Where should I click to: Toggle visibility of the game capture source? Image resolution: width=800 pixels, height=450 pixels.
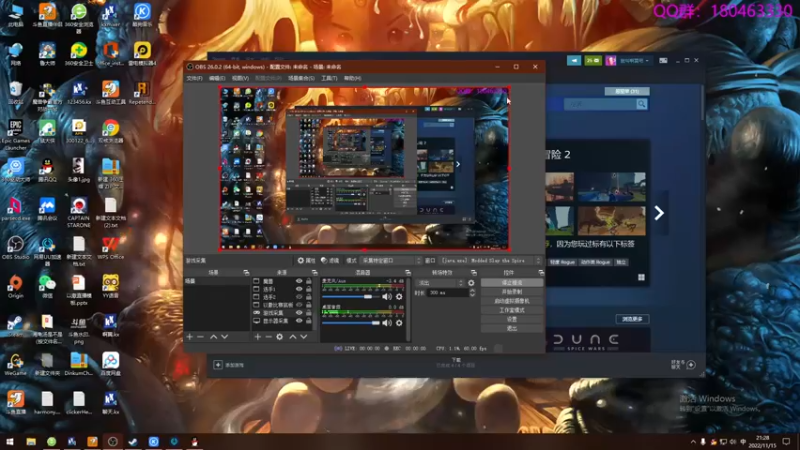299,312
